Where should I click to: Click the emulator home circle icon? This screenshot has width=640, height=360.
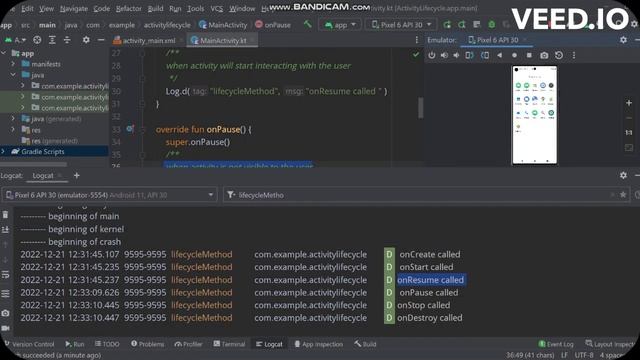[514, 55]
